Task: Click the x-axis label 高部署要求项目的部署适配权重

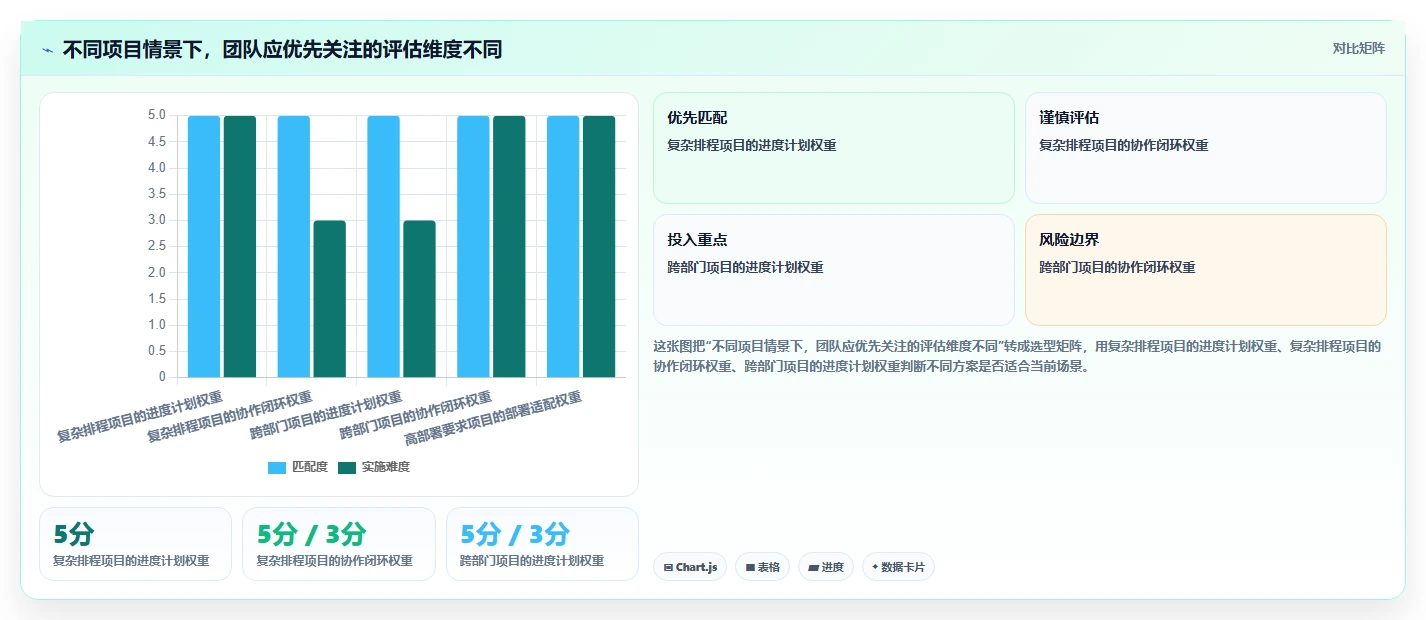Action: (x=494, y=418)
